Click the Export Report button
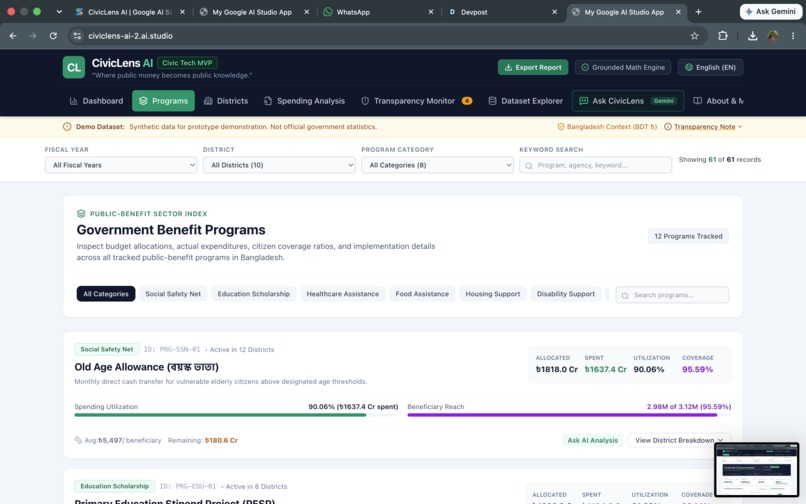This screenshot has height=504, width=806. [x=533, y=67]
